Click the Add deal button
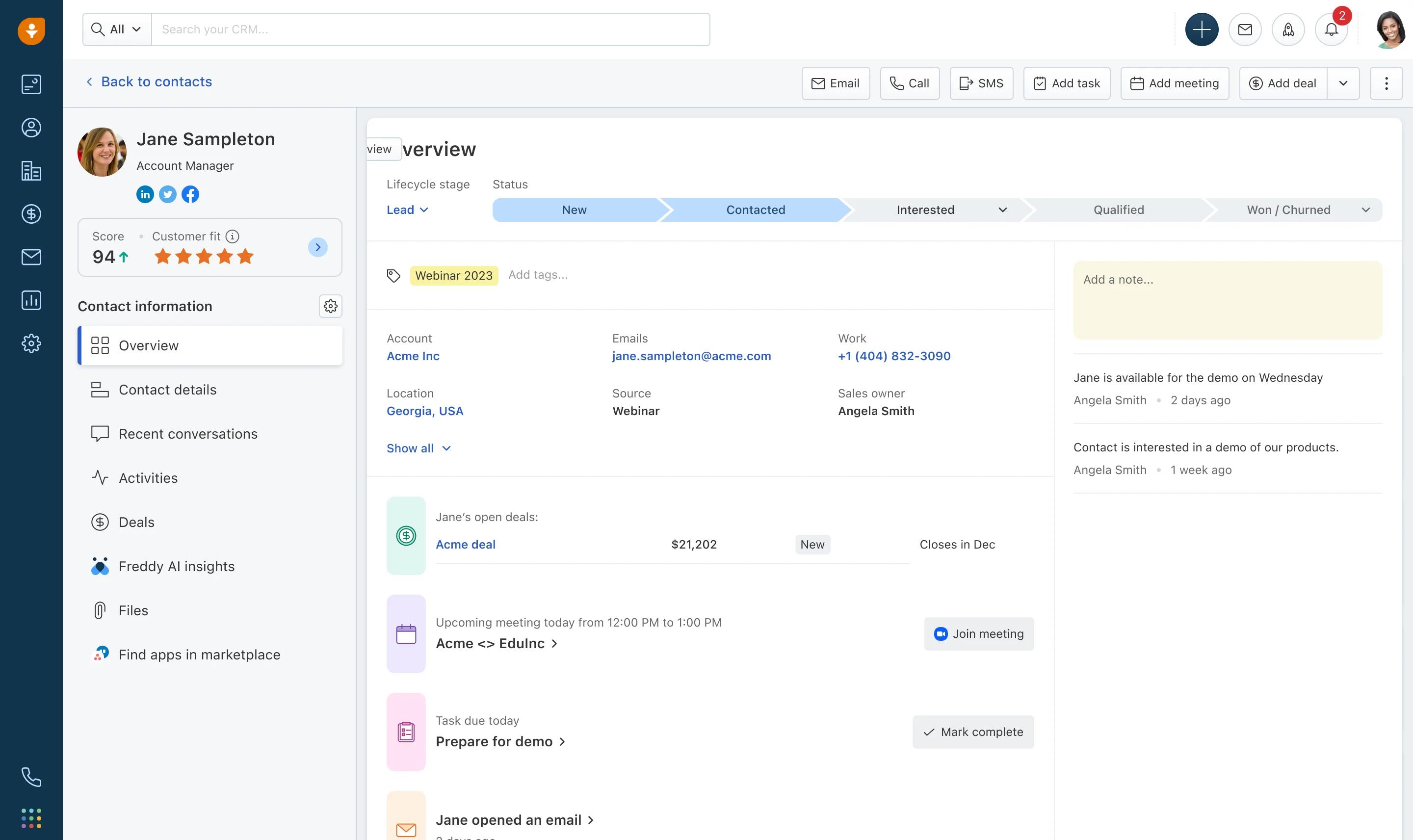Screen dimensions: 1413x840 pyautogui.click(x=1283, y=83)
